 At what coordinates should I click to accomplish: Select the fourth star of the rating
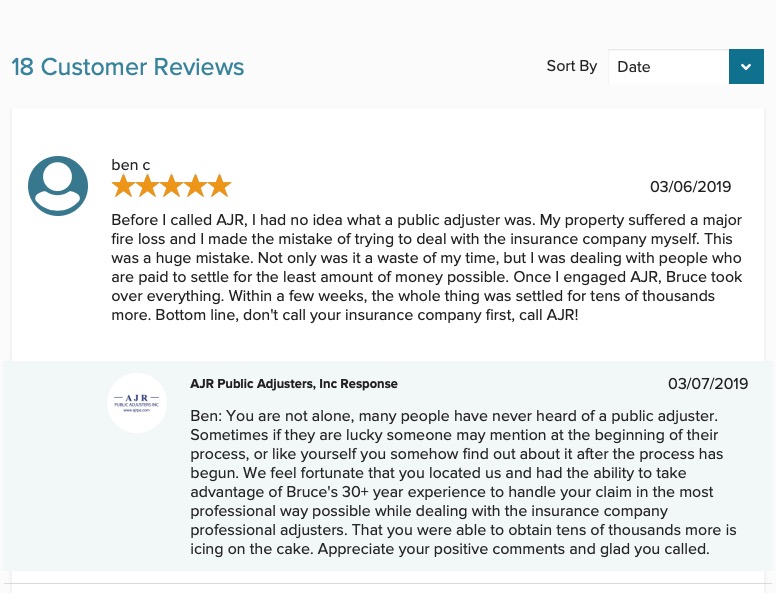195,186
